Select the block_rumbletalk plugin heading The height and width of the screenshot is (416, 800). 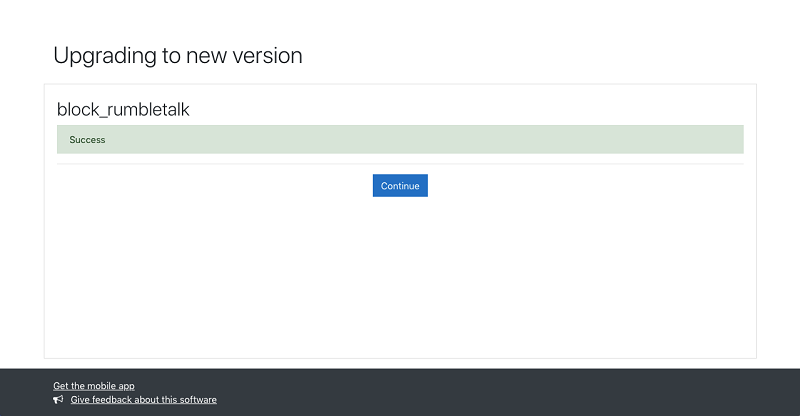point(123,109)
